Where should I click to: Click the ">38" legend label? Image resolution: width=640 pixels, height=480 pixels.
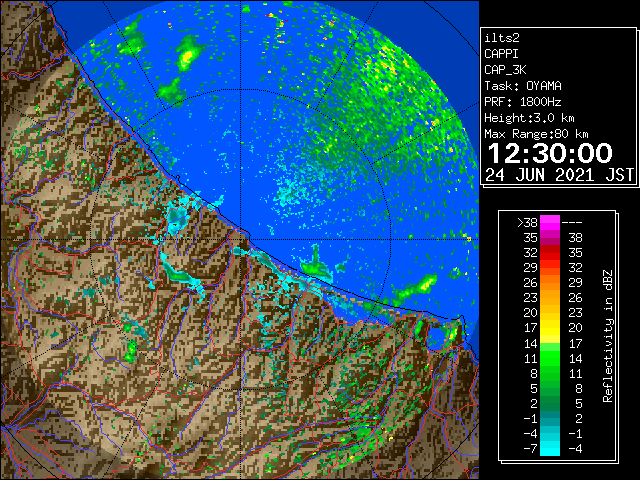click(x=527, y=223)
